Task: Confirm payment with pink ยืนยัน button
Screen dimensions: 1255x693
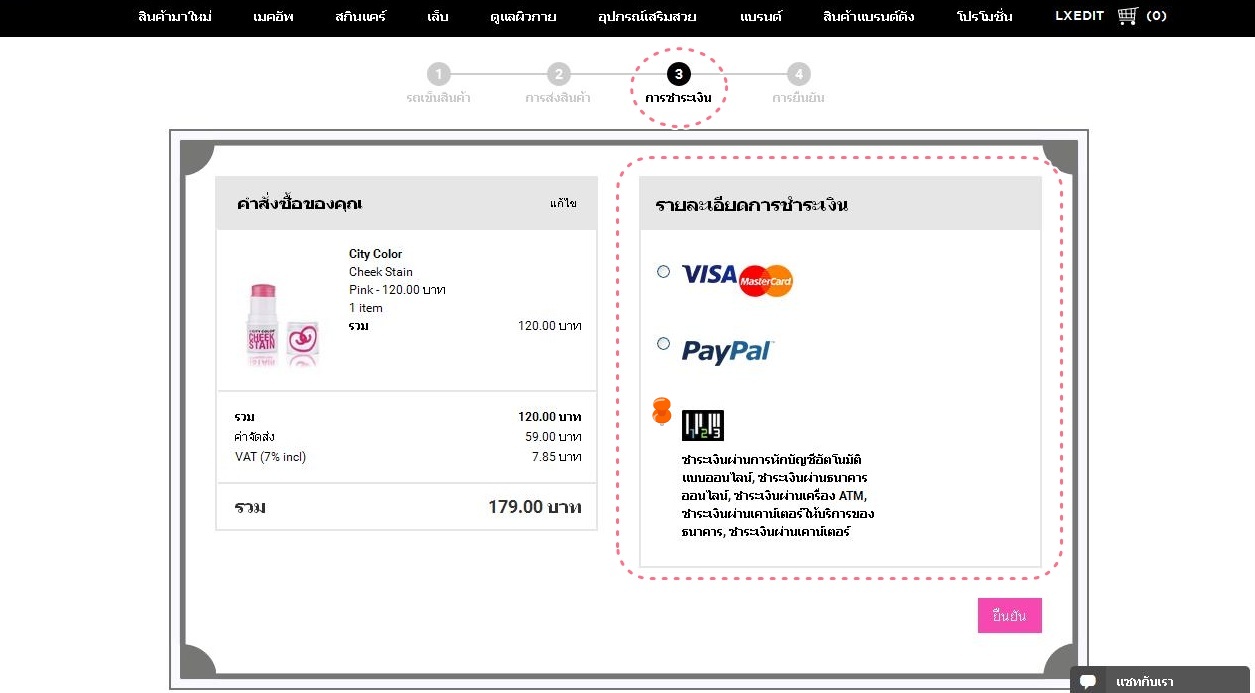Action: pos(1009,616)
